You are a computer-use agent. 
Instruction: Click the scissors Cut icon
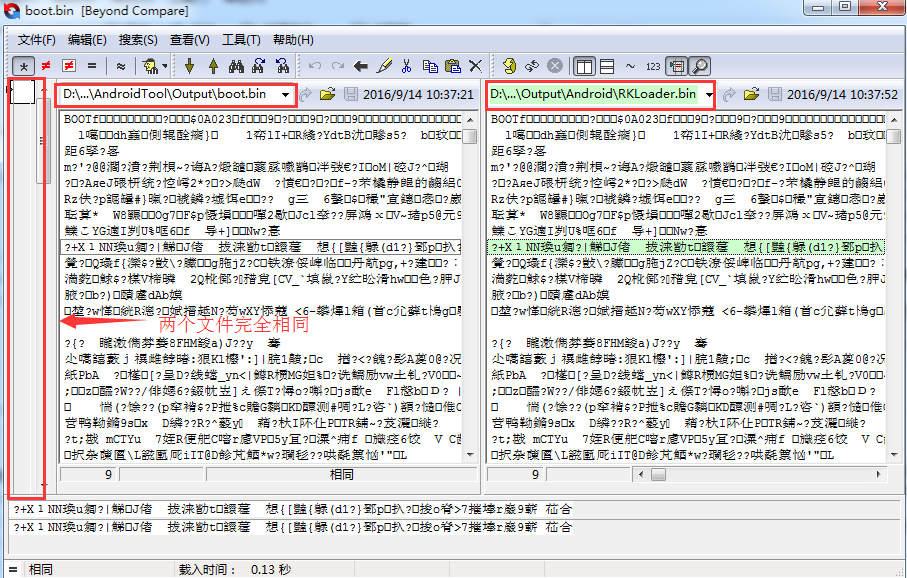(x=406, y=66)
